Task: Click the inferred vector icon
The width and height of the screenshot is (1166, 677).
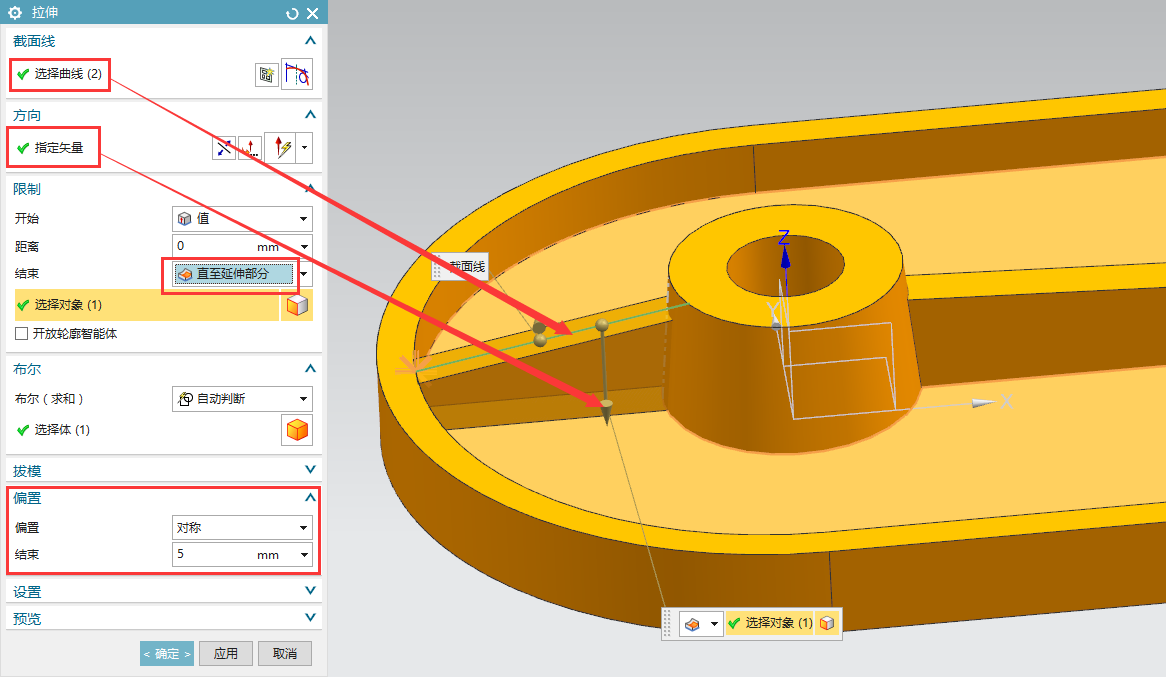Action: click(281, 147)
